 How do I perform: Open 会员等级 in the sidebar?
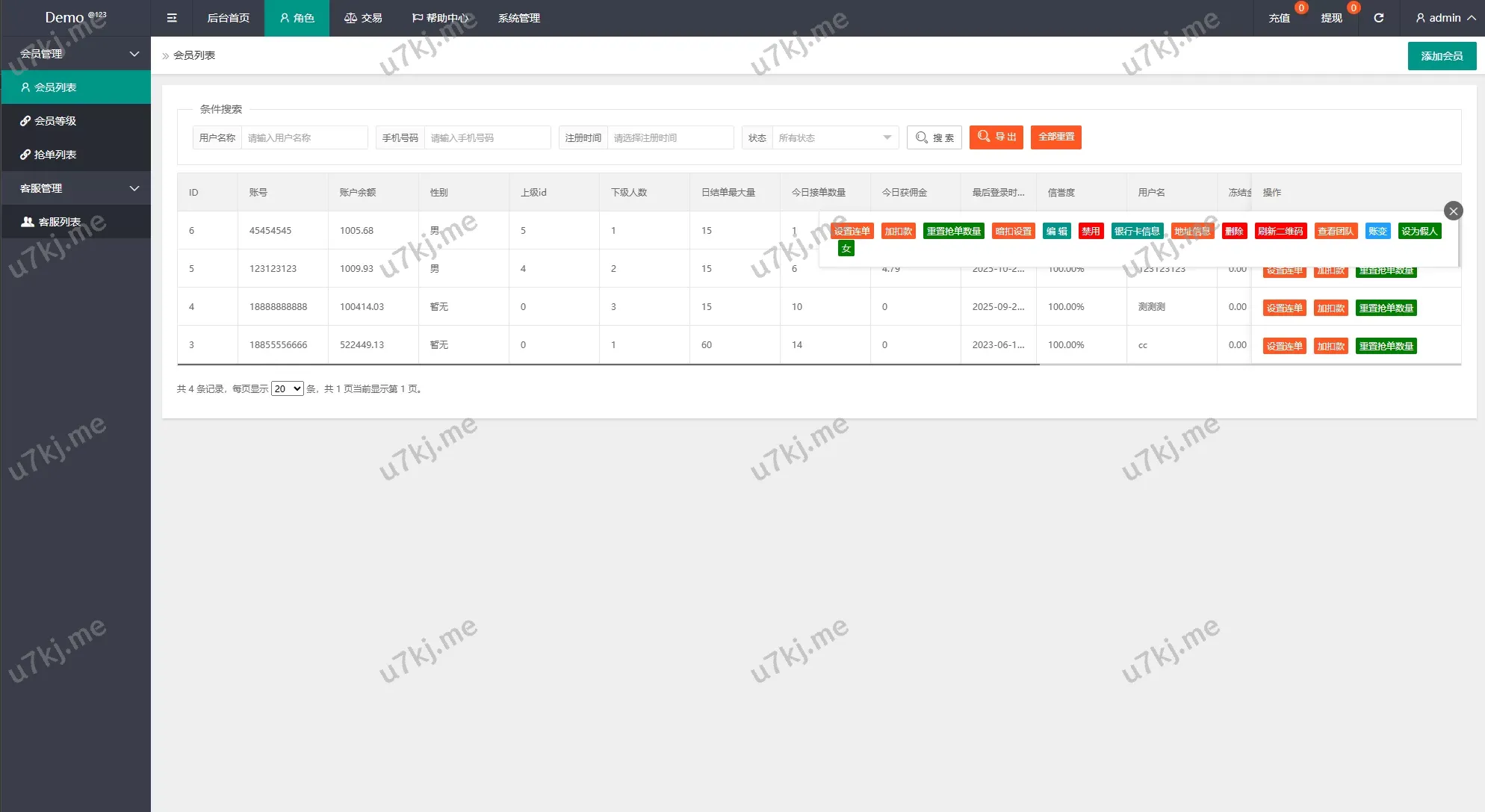[x=55, y=121]
